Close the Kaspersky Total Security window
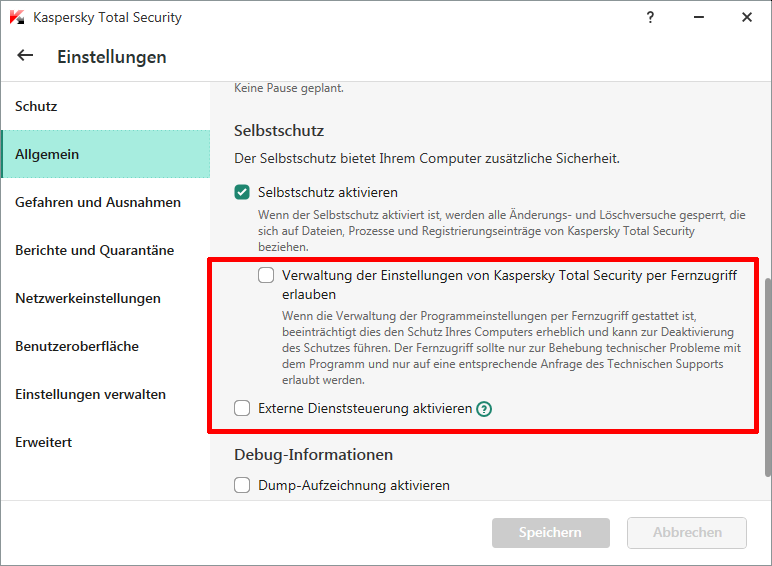The height and width of the screenshot is (566, 772). [746, 17]
